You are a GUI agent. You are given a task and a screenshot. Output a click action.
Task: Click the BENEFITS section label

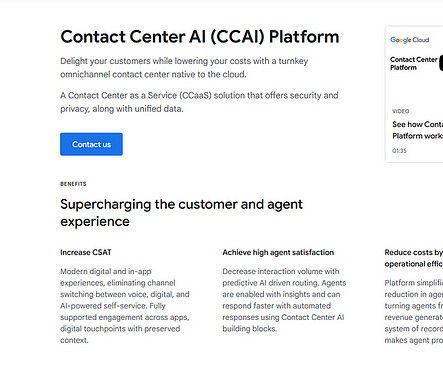(73, 184)
